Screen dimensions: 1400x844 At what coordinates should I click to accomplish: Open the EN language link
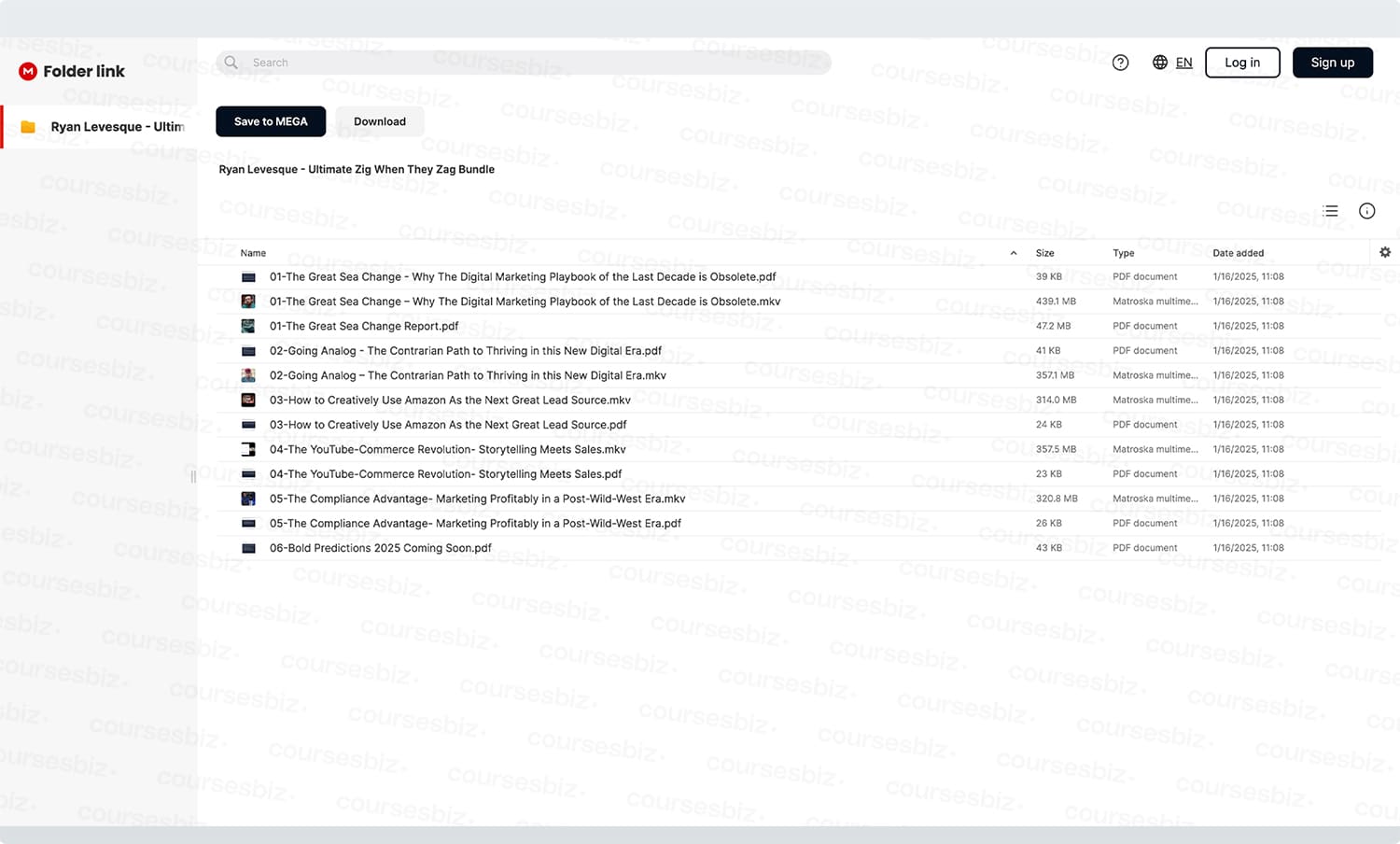tap(1183, 63)
